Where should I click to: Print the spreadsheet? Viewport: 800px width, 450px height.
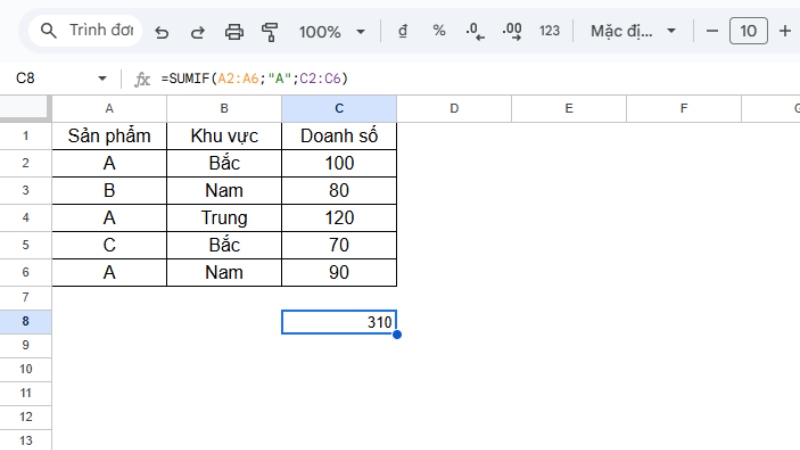(x=234, y=32)
